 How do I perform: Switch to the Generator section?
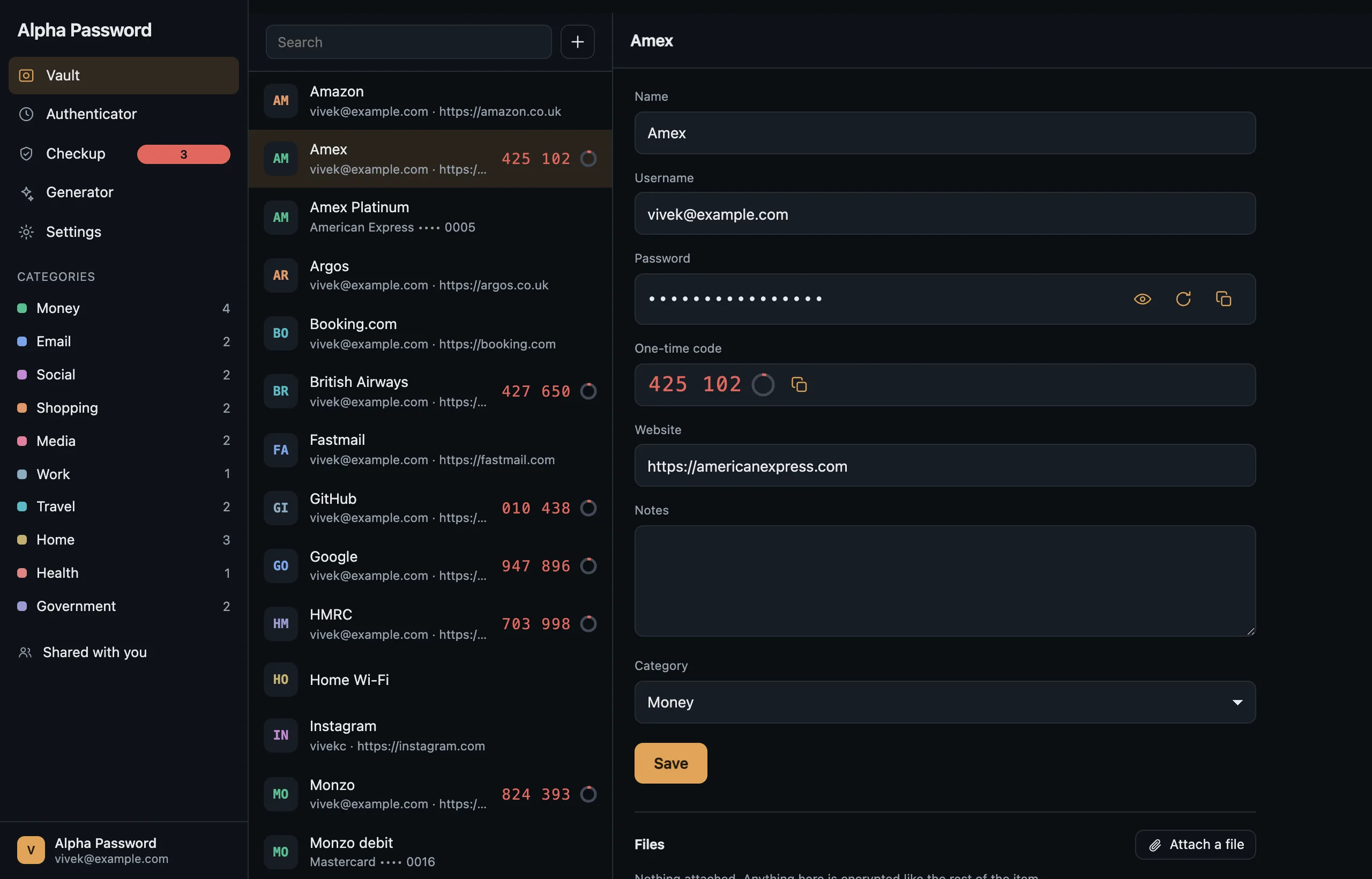pyautogui.click(x=123, y=192)
